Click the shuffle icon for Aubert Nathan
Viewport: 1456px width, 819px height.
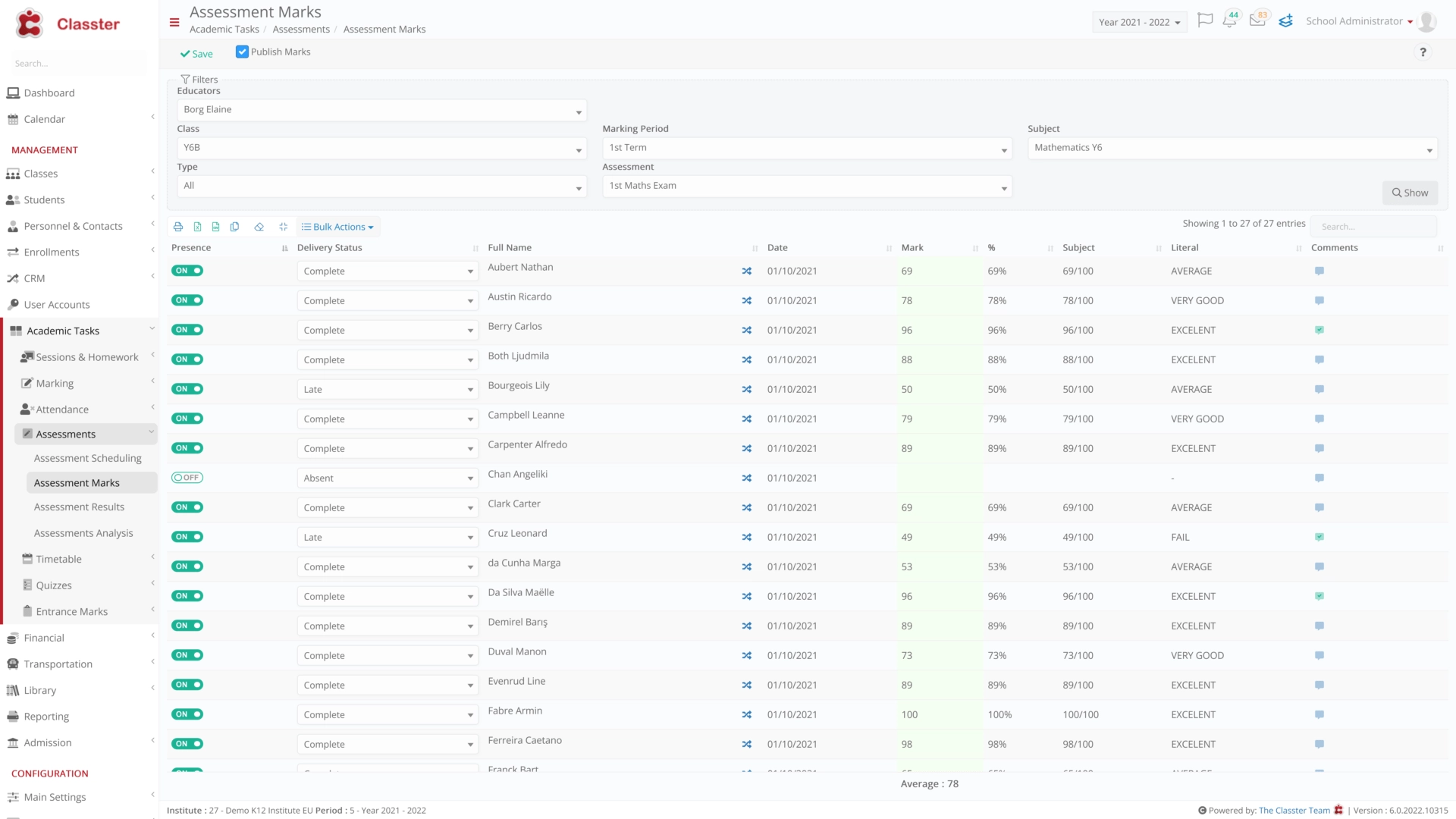[x=747, y=271]
